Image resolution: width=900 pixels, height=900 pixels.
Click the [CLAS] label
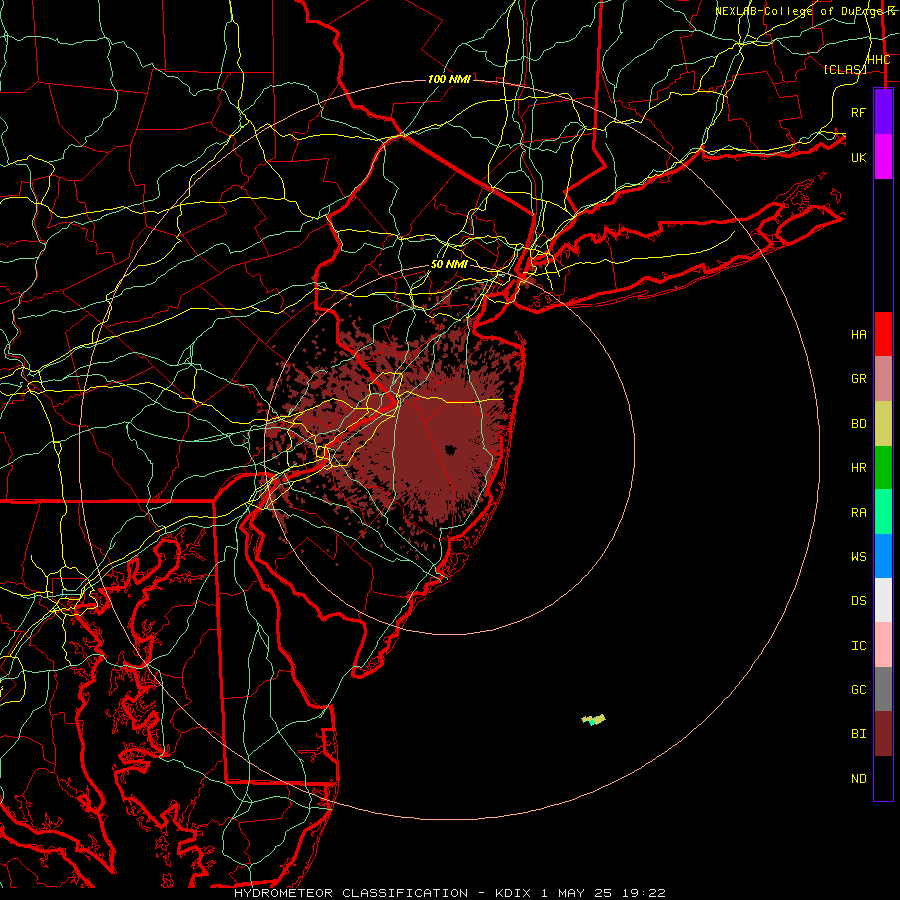[x=845, y=69]
